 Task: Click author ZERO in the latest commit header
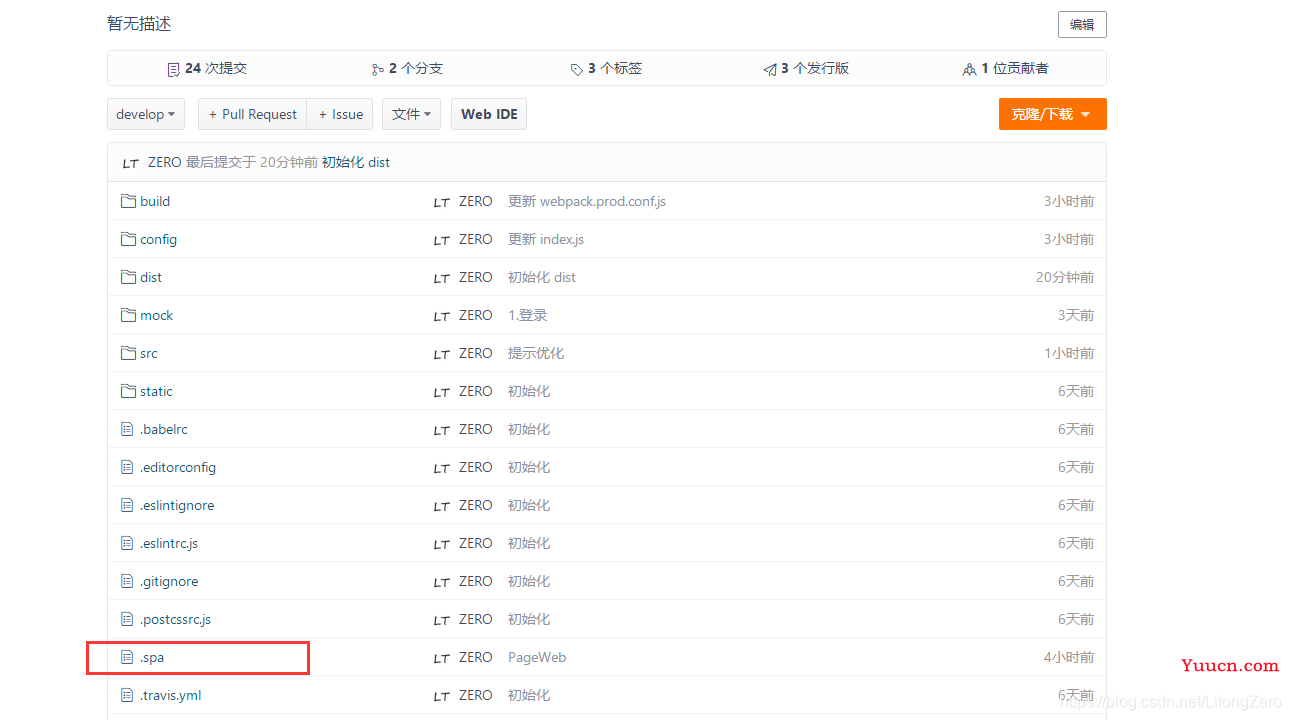(x=165, y=162)
